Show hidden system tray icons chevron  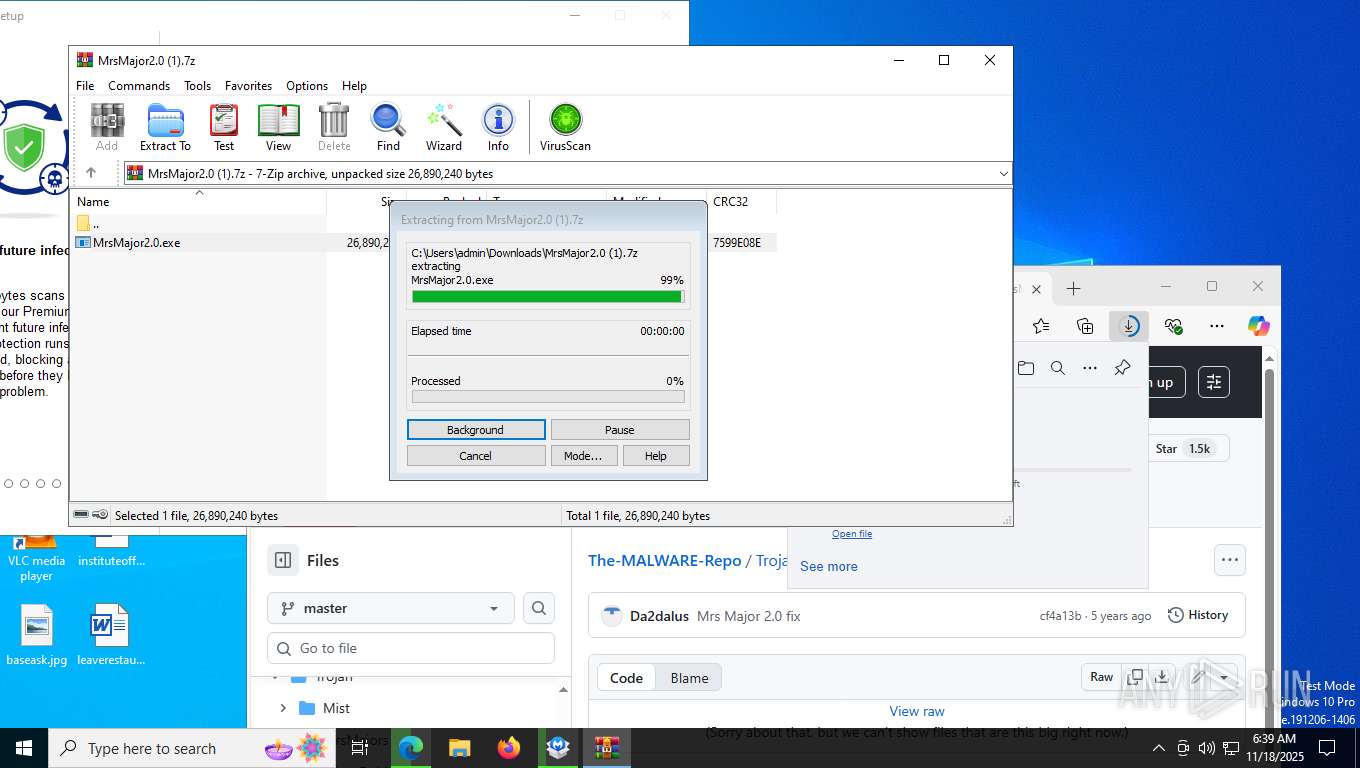tap(1159, 748)
